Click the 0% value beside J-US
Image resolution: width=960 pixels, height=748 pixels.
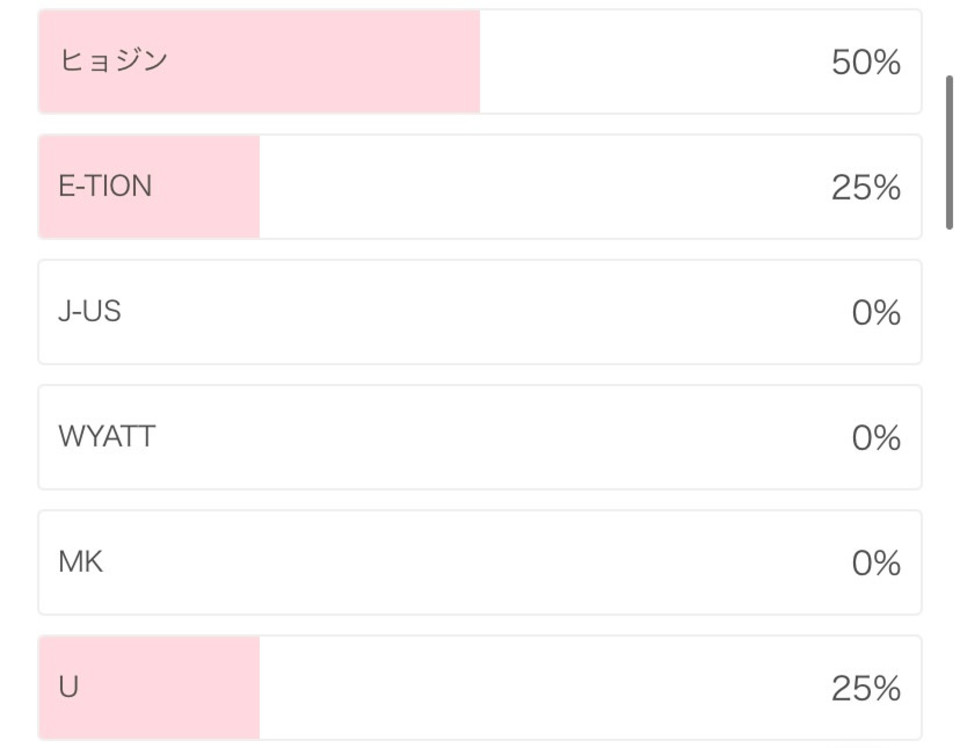[x=876, y=313]
